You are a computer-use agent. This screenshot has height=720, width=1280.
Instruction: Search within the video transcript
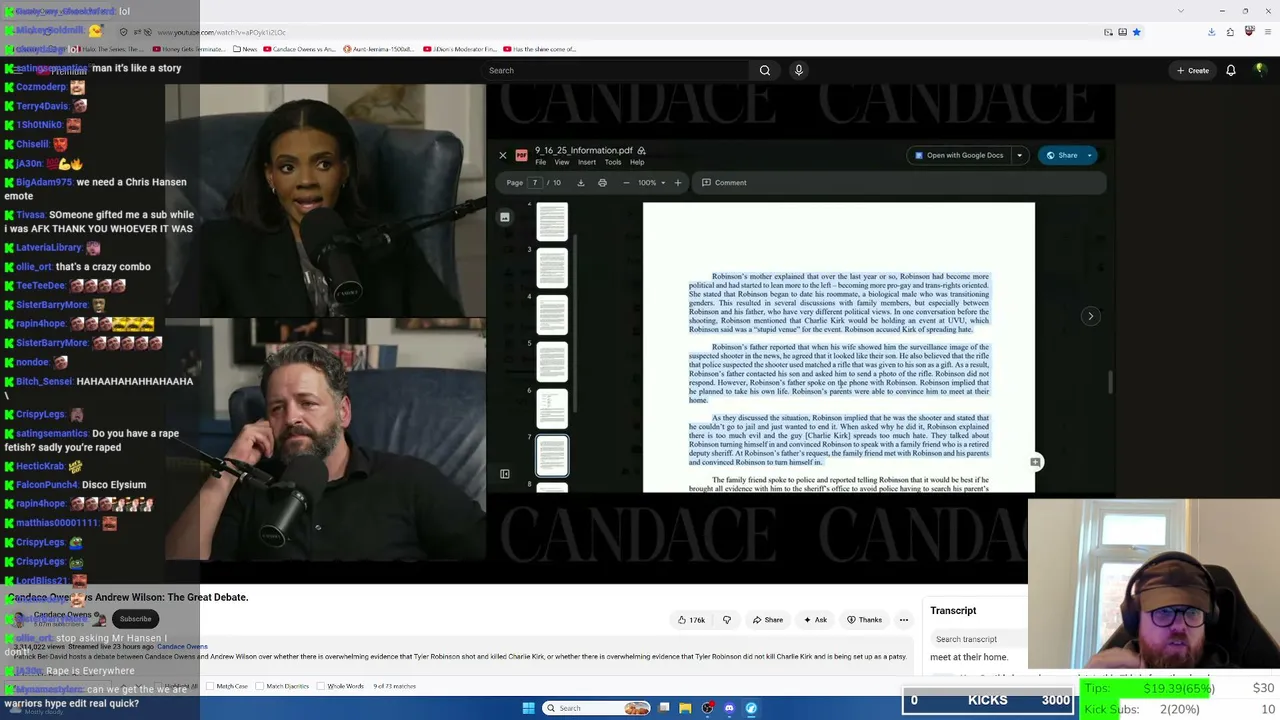(978, 639)
